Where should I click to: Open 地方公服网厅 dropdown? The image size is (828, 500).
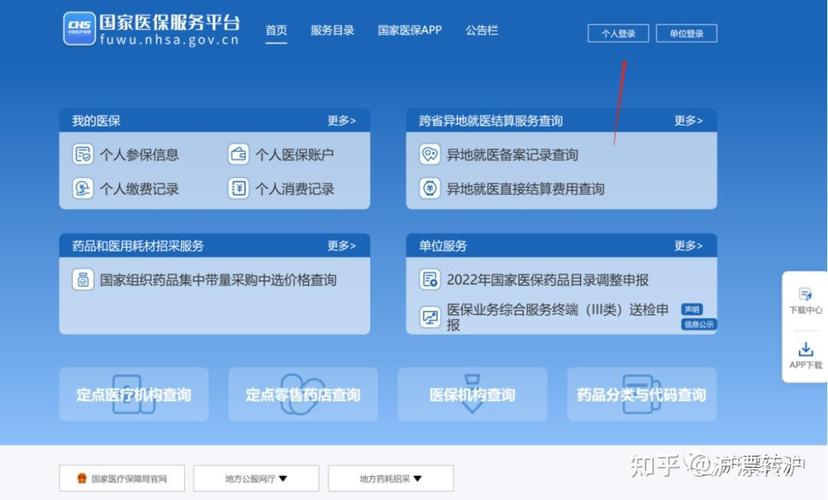click(256, 478)
